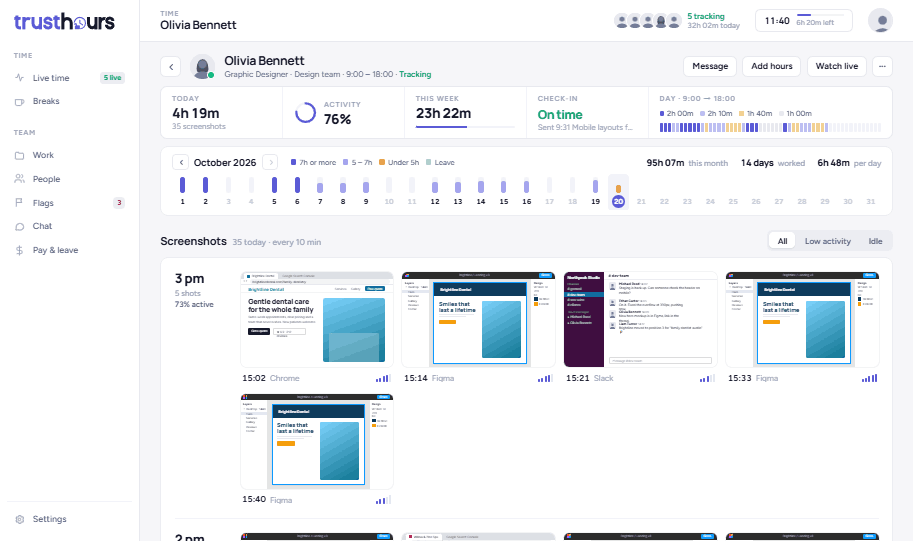This screenshot has width=913, height=541.
Task: Open the more options ellipsis menu
Action: [x=882, y=66]
